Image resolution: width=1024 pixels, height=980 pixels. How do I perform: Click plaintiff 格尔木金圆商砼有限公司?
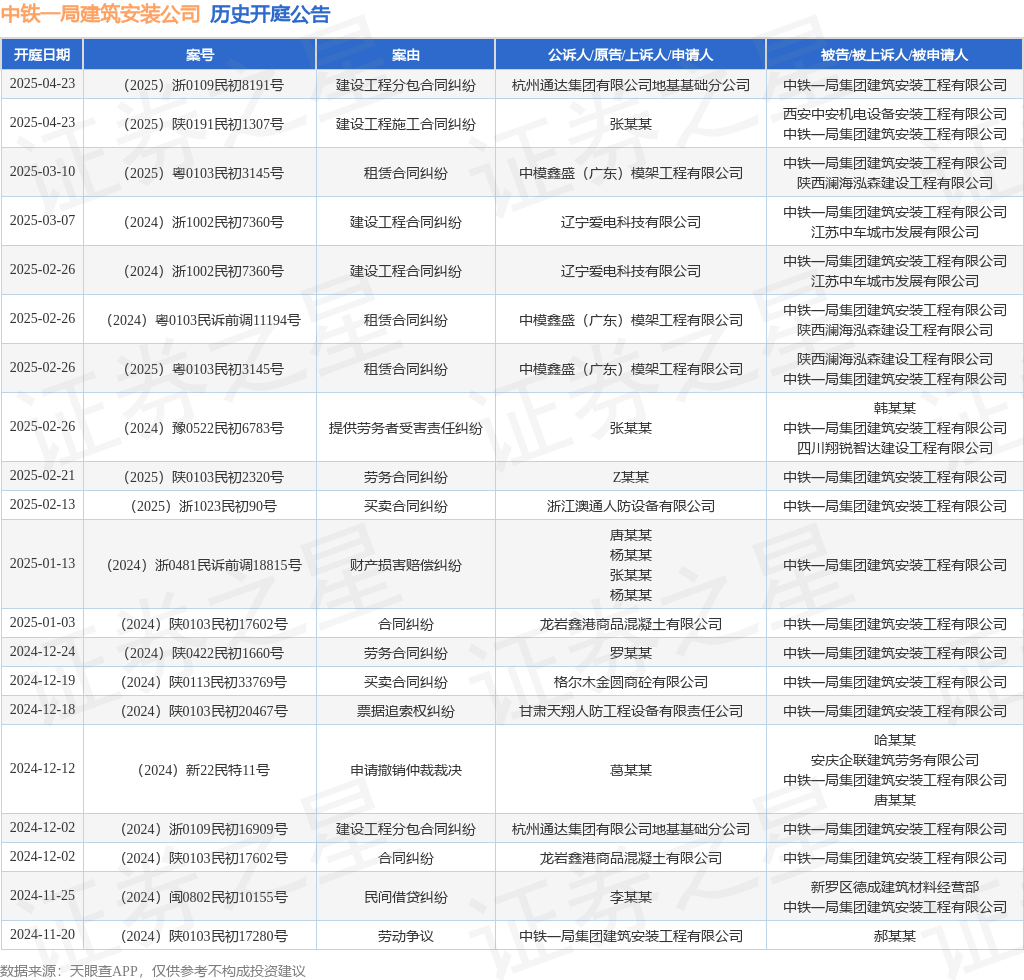pos(630,682)
